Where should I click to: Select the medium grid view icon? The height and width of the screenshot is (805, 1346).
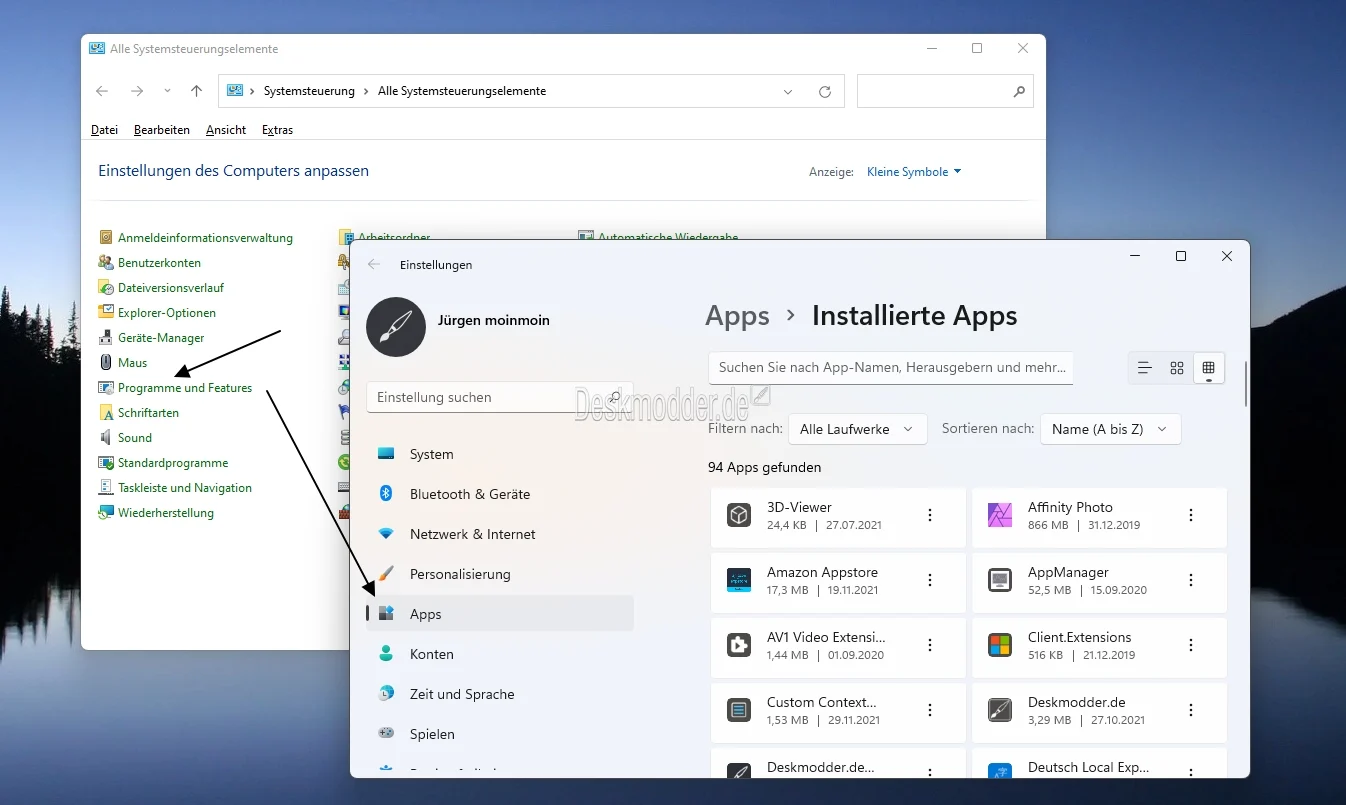click(1177, 368)
